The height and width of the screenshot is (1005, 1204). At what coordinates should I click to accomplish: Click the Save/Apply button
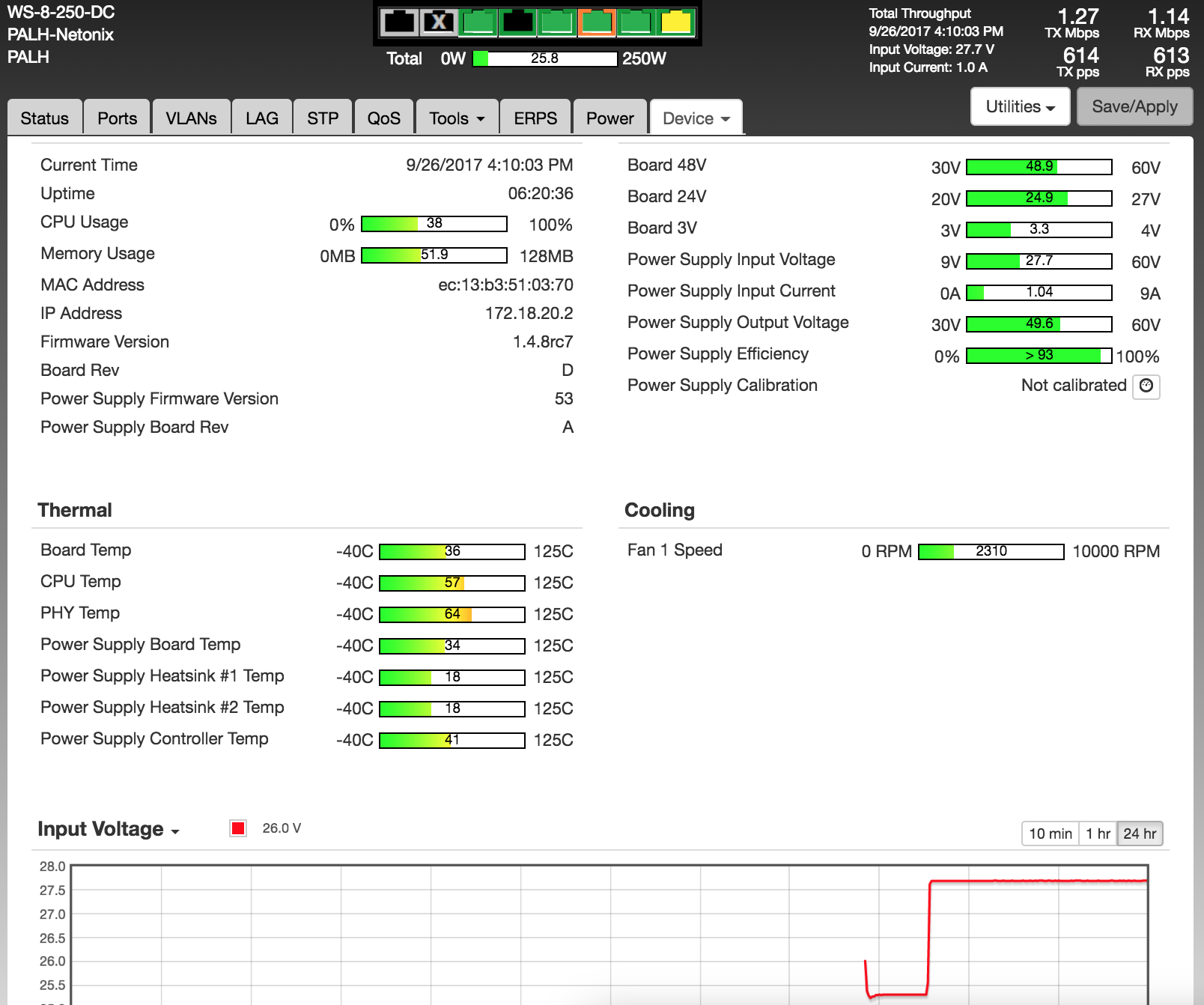(x=1134, y=107)
